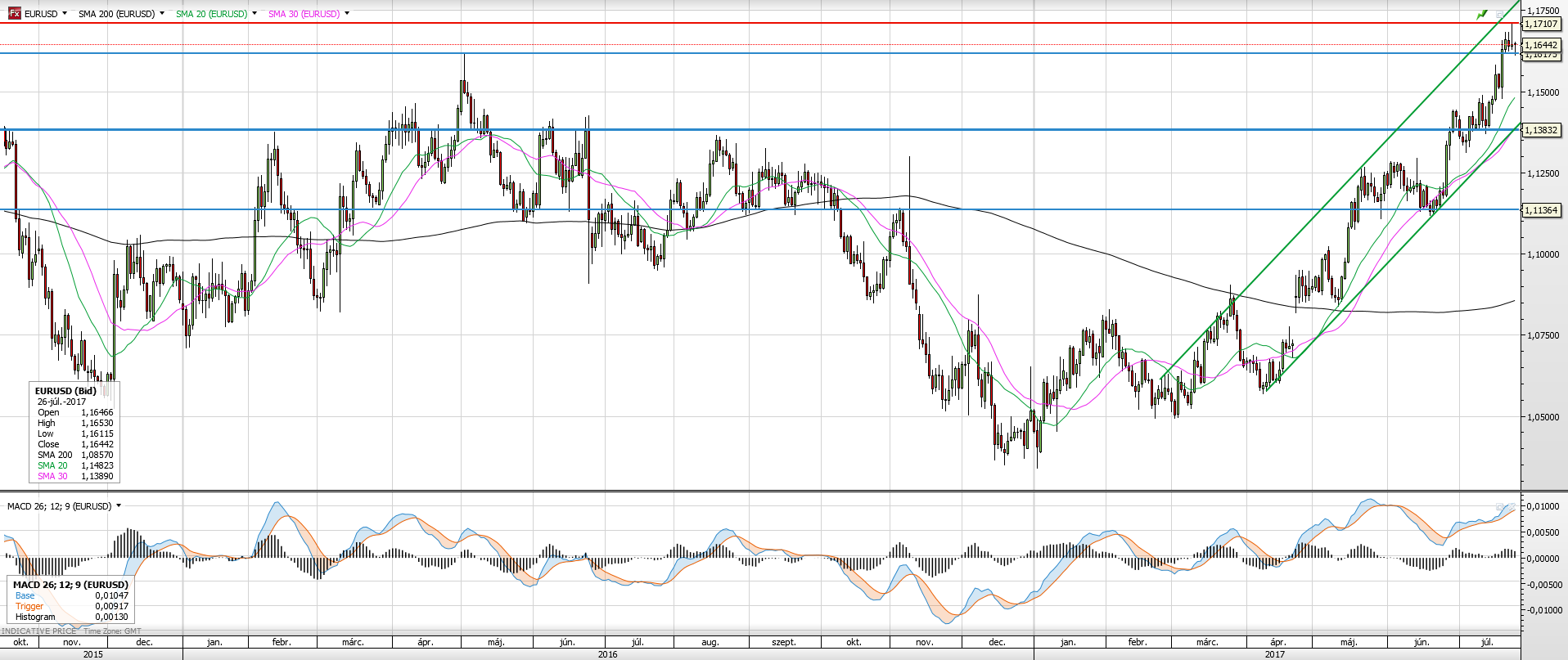Click the date 26-júl.-2017 in data box
Screen dimensions: 1568x660
(61, 402)
